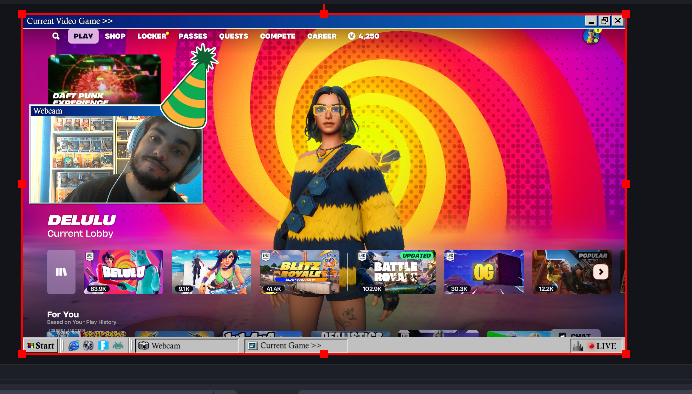Click the carousel next arrow
This screenshot has width=692, height=394.
click(601, 272)
